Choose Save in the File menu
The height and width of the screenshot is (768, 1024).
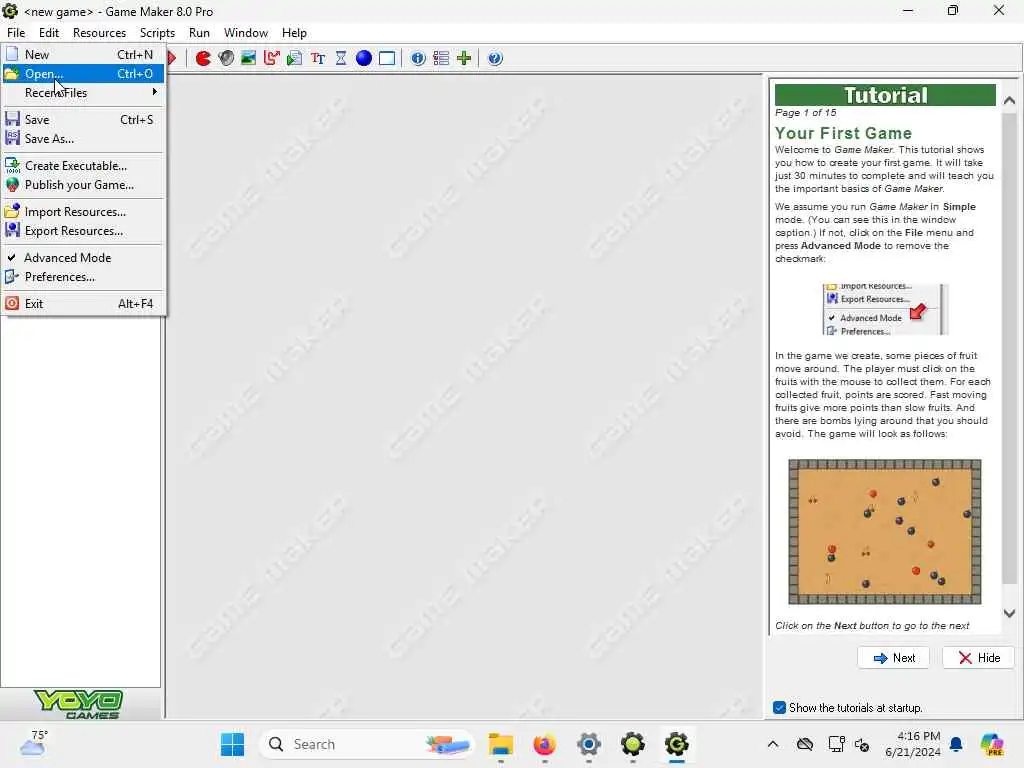coord(83,120)
